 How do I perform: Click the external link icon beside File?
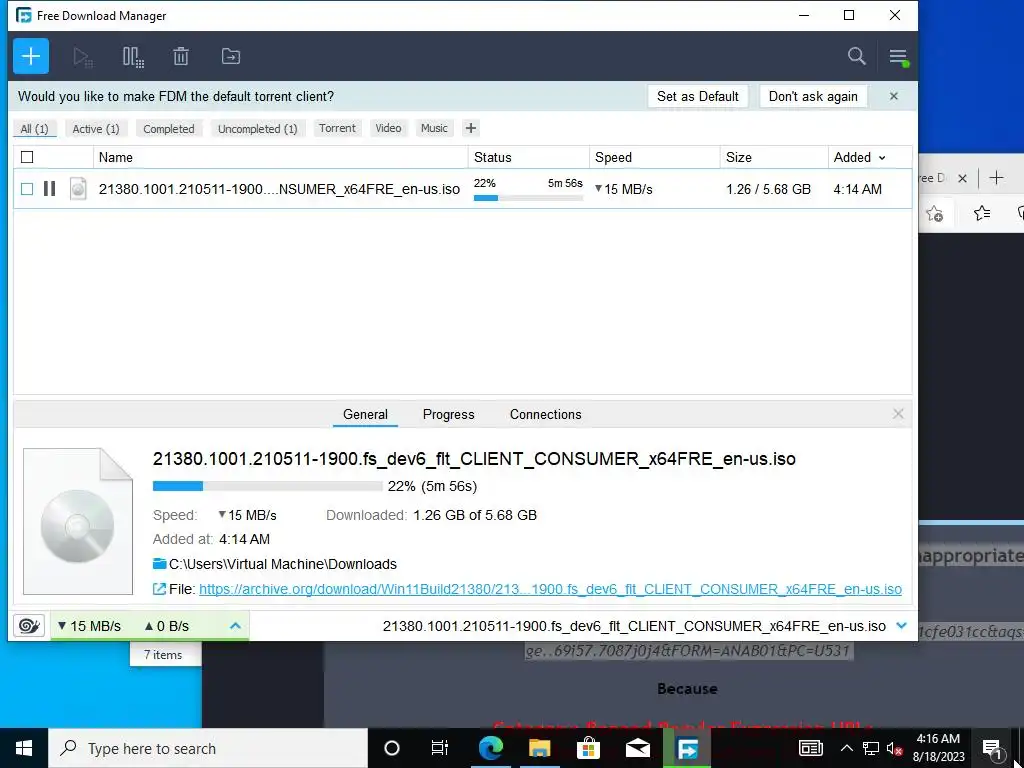coord(159,589)
